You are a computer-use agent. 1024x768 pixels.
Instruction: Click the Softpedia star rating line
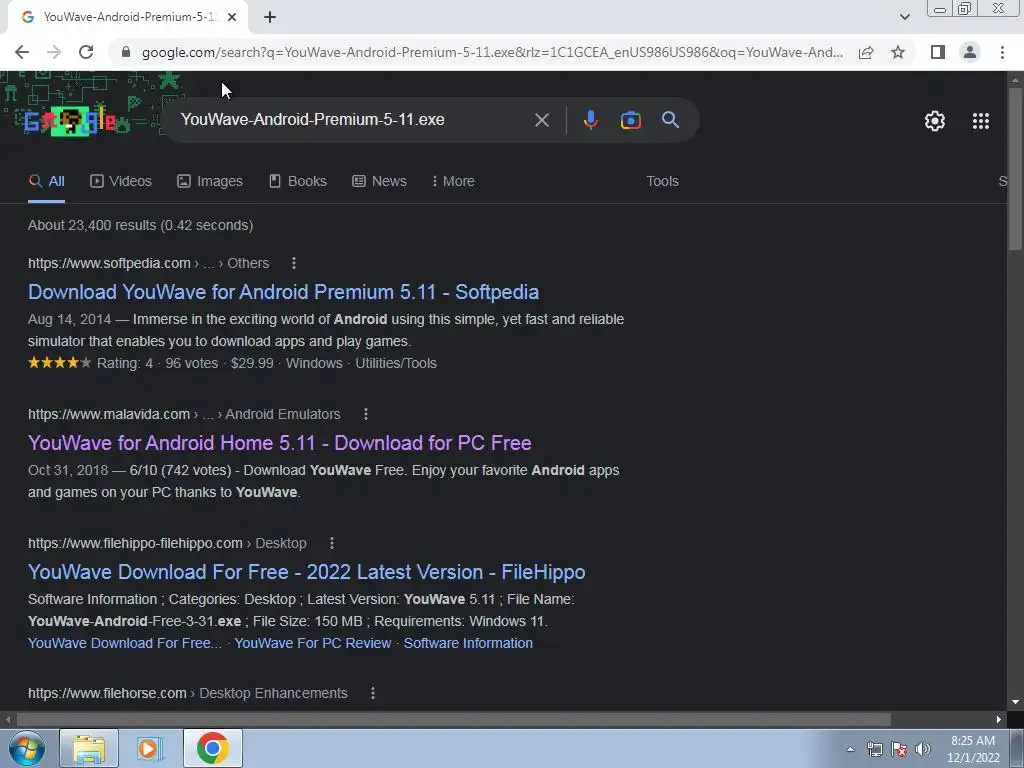[x=232, y=363]
